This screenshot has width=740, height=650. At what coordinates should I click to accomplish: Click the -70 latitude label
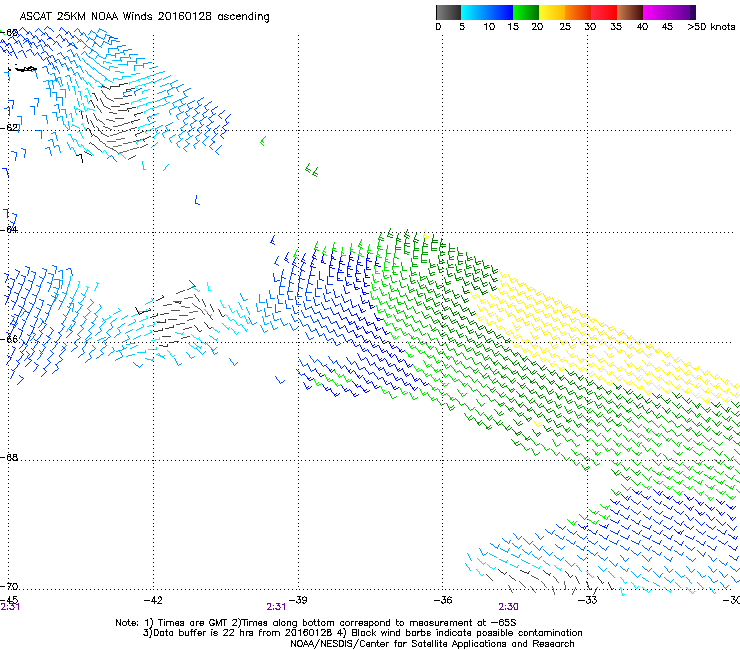10,586
